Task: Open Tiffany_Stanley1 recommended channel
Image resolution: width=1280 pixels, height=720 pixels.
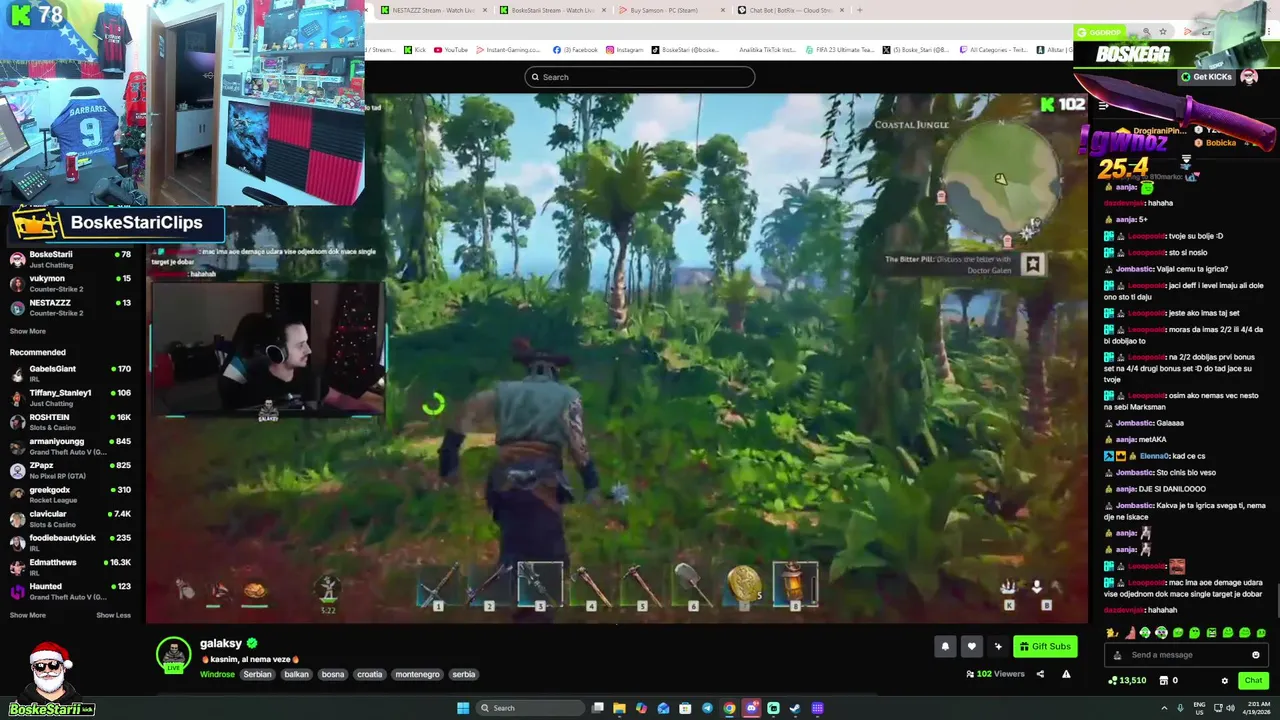Action: (70, 397)
